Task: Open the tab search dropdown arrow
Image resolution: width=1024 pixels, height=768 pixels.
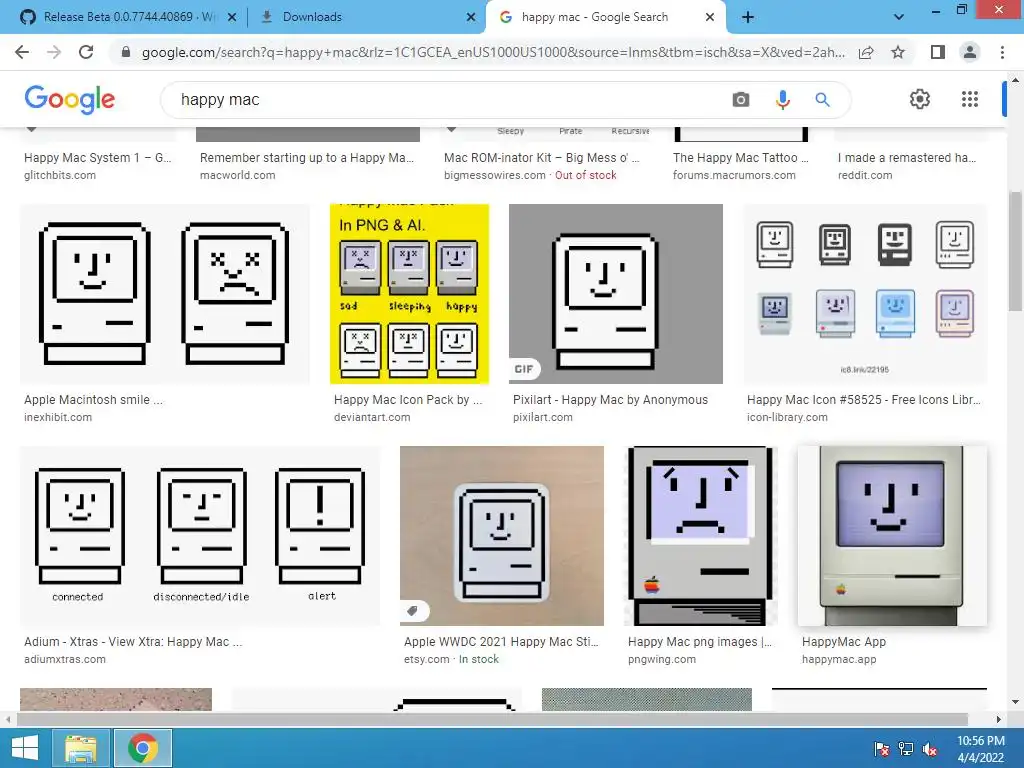Action: (x=899, y=17)
